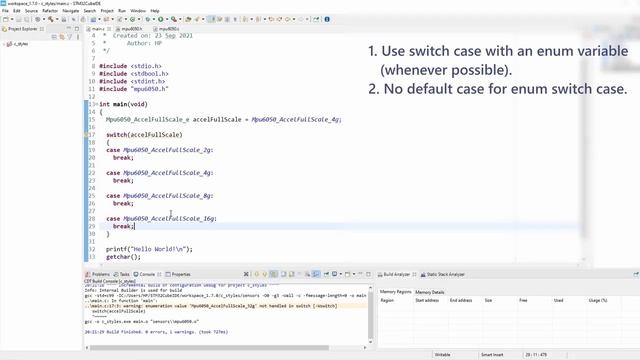This screenshot has height=360, width=640.
Task: Open dropdown next to Open Console icon
Action: [354, 274]
